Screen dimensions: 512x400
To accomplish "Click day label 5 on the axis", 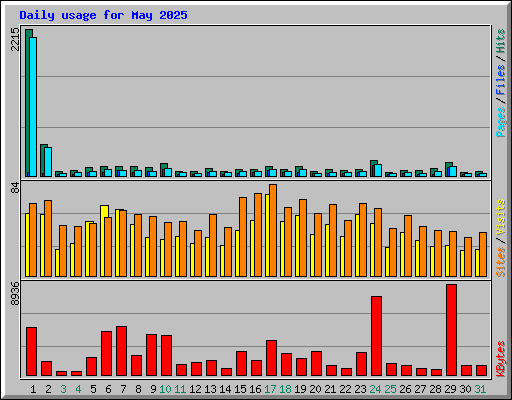I will click(x=93, y=389).
